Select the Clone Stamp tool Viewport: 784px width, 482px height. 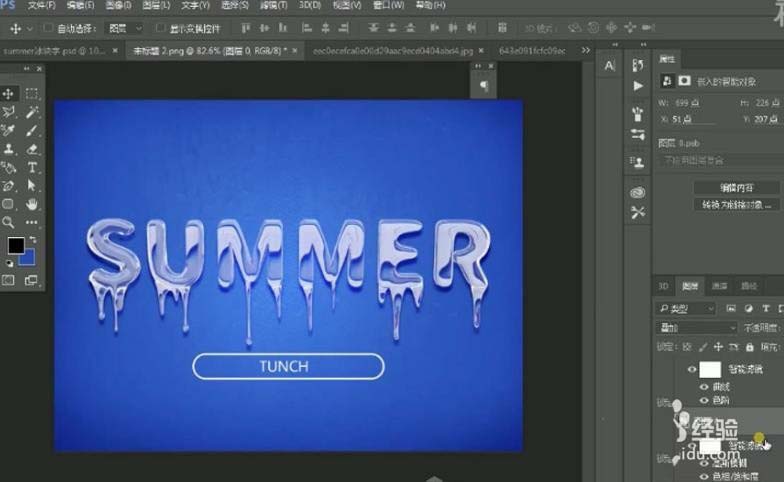(x=8, y=149)
